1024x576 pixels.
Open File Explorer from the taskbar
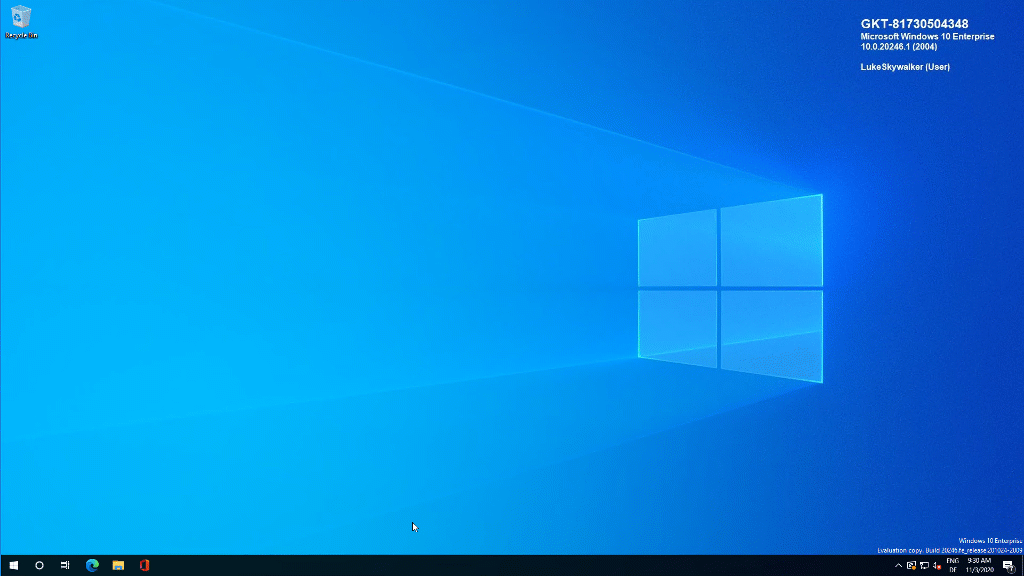pyautogui.click(x=117, y=565)
